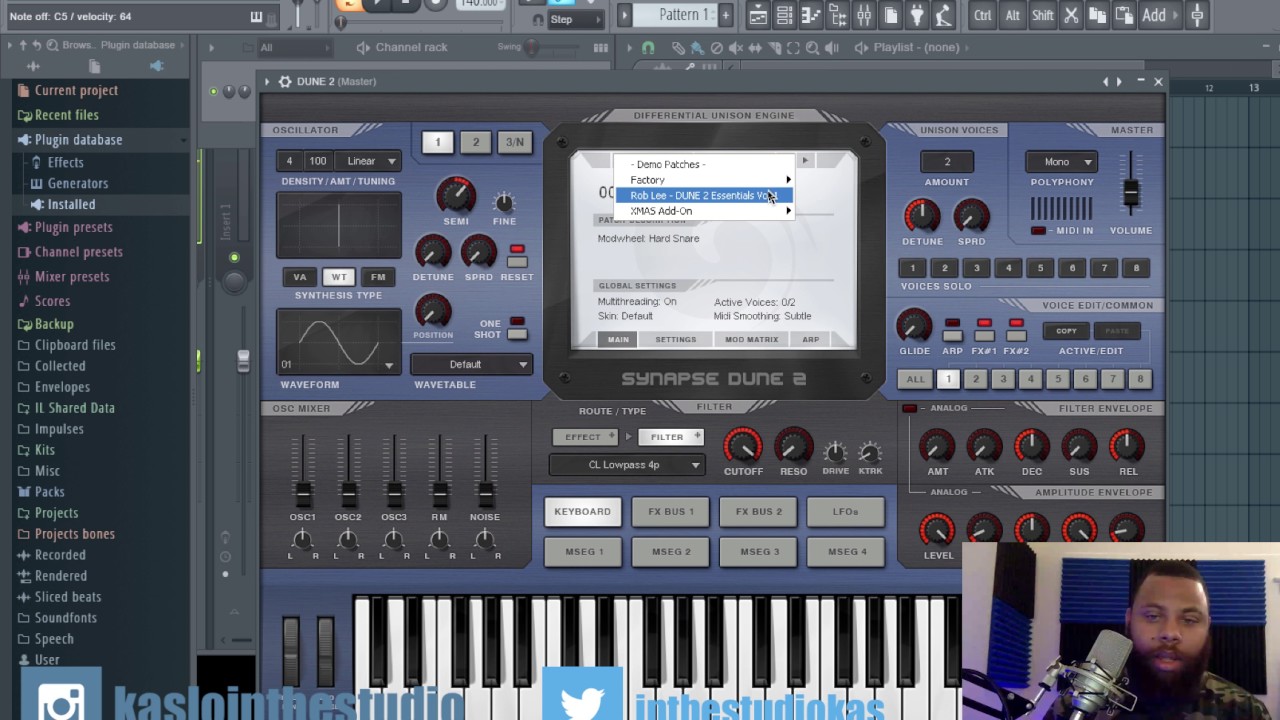Select the playlist Zoom tool
Image resolution: width=1280 pixels, height=720 pixels.
tap(812, 48)
